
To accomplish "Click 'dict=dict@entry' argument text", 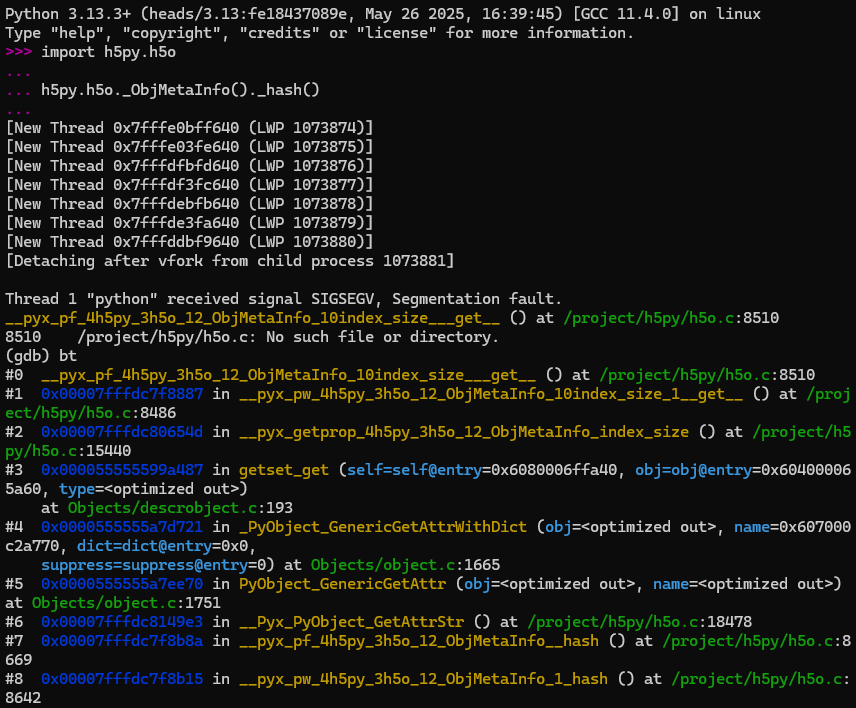I will click(x=144, y=546).
